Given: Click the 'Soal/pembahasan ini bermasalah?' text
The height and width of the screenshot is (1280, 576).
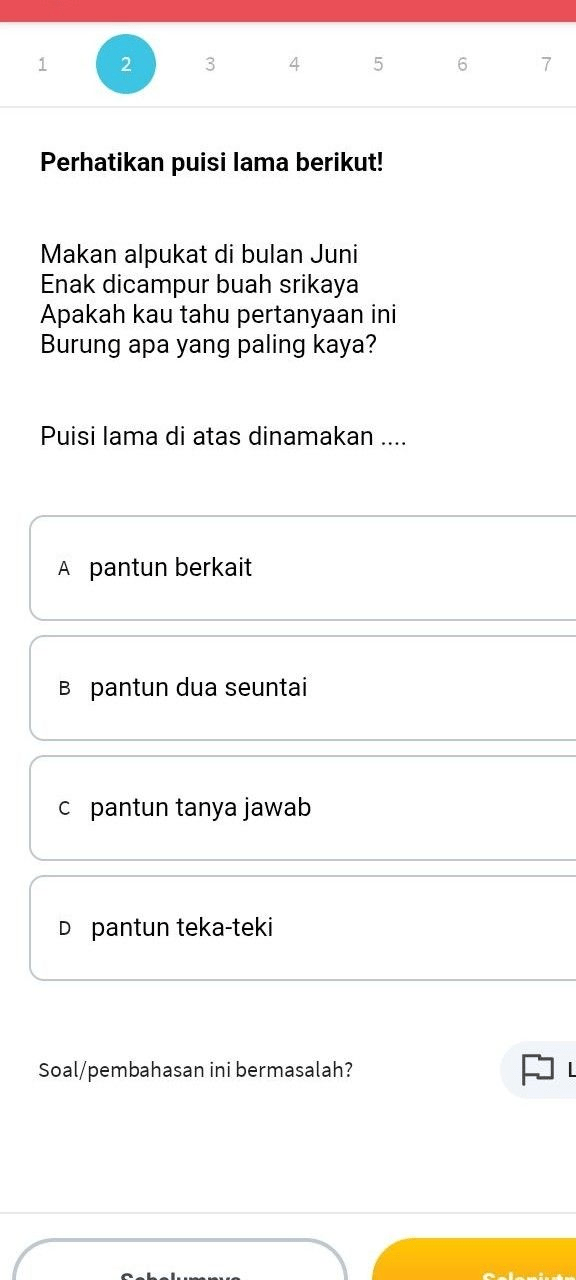Looking at the screenshot, I should (196, 1069).
